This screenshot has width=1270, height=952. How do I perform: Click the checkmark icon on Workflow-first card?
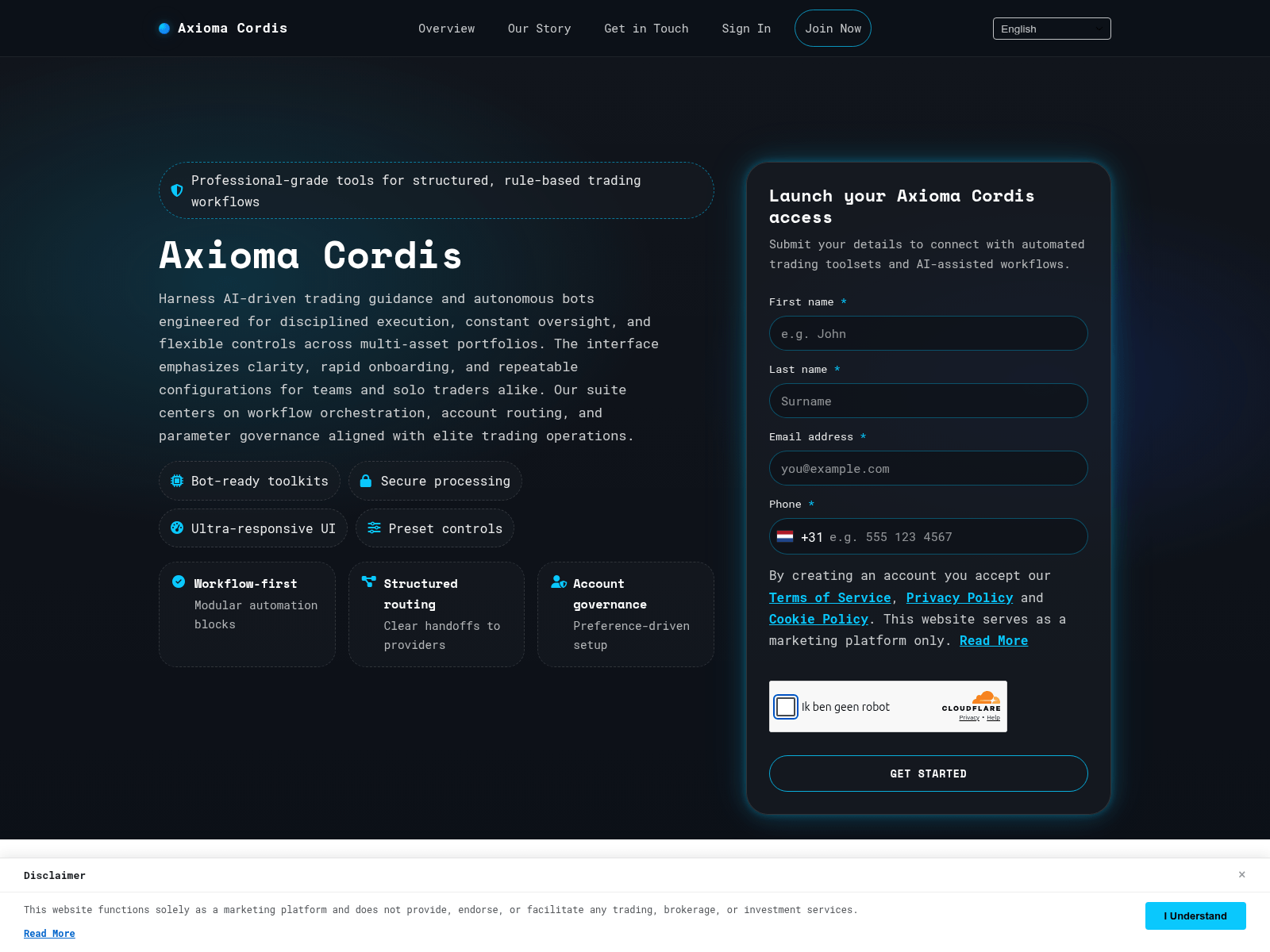[179, 582]
